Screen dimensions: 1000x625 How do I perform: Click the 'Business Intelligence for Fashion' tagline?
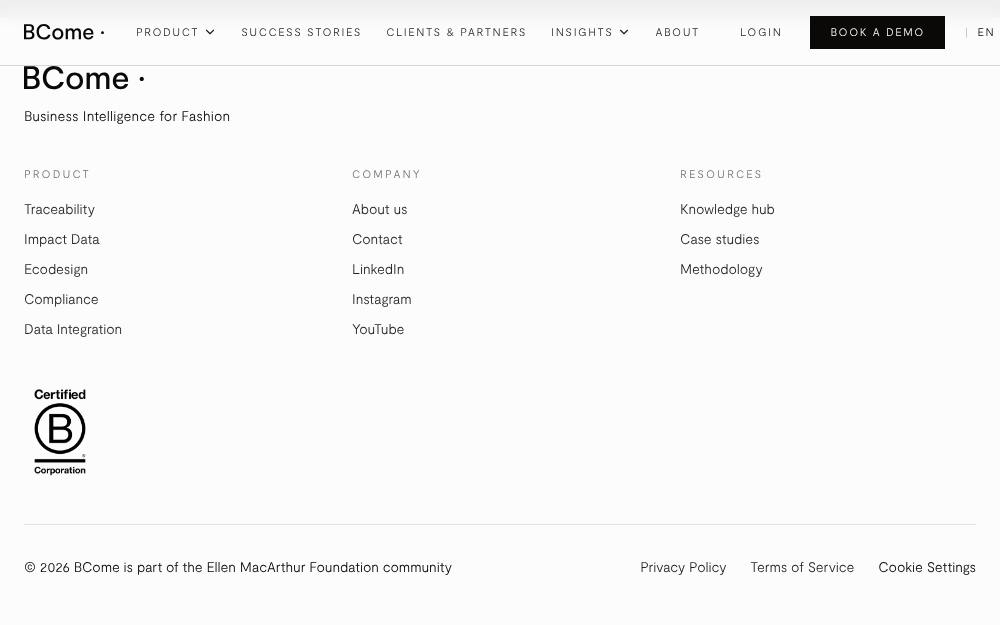coord(127,116)
